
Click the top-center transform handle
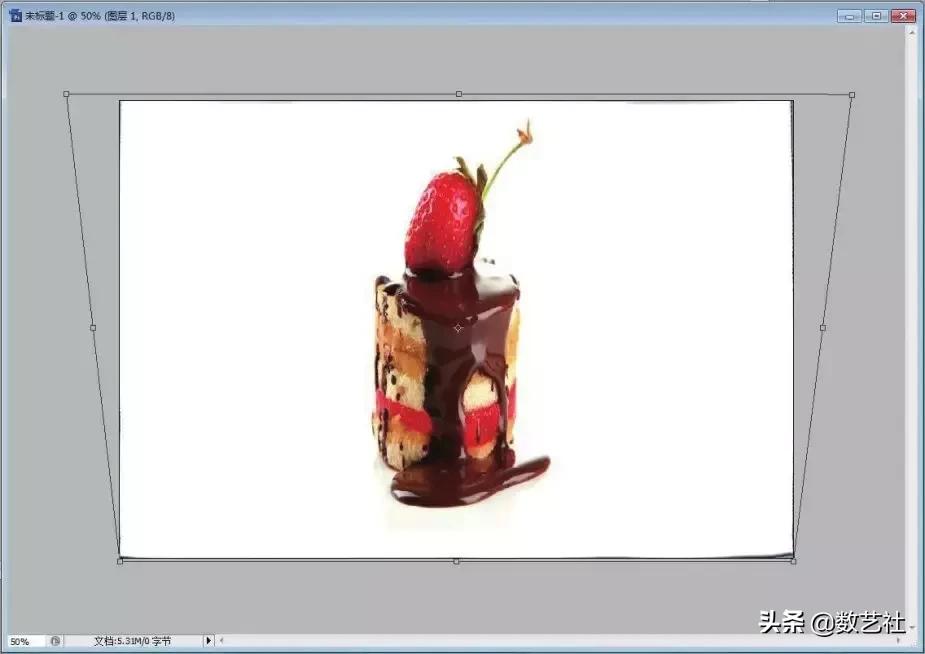[x=459, y=94]
